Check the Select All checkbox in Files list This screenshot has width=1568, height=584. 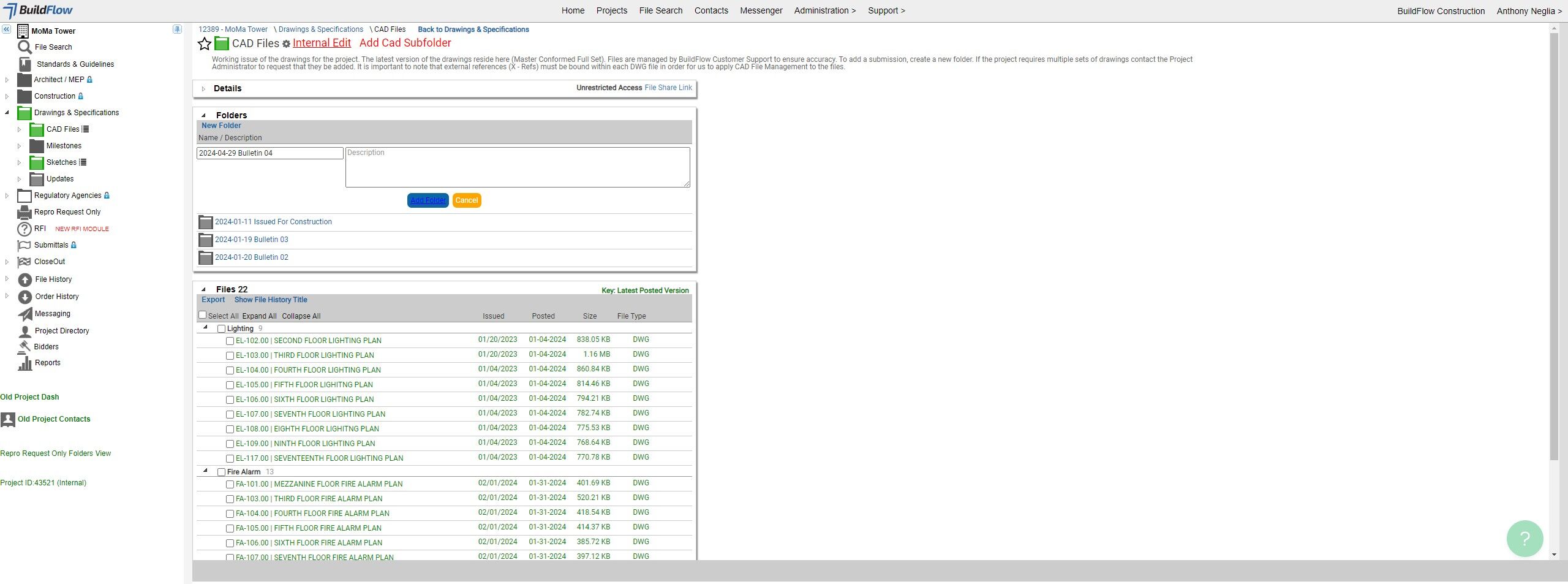[x=203, y=314]
